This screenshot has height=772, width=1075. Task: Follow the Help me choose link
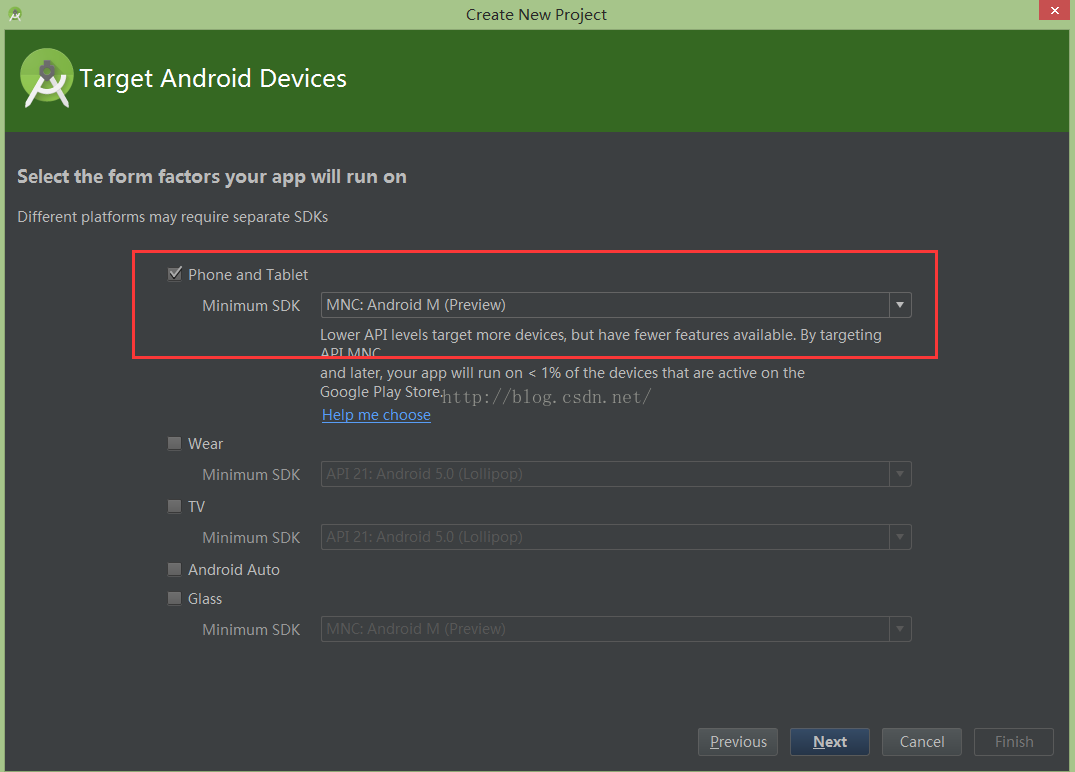[x=376, y=415]
